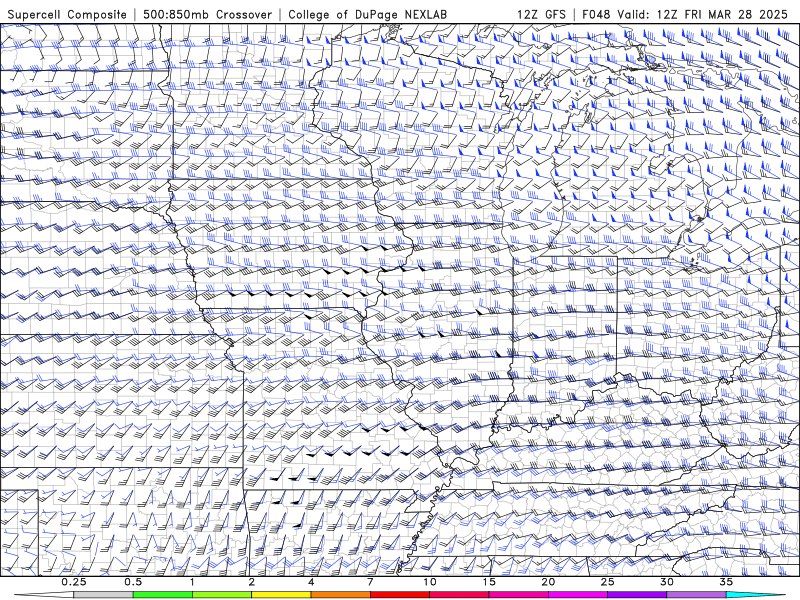Click the scale label 30

667,582
